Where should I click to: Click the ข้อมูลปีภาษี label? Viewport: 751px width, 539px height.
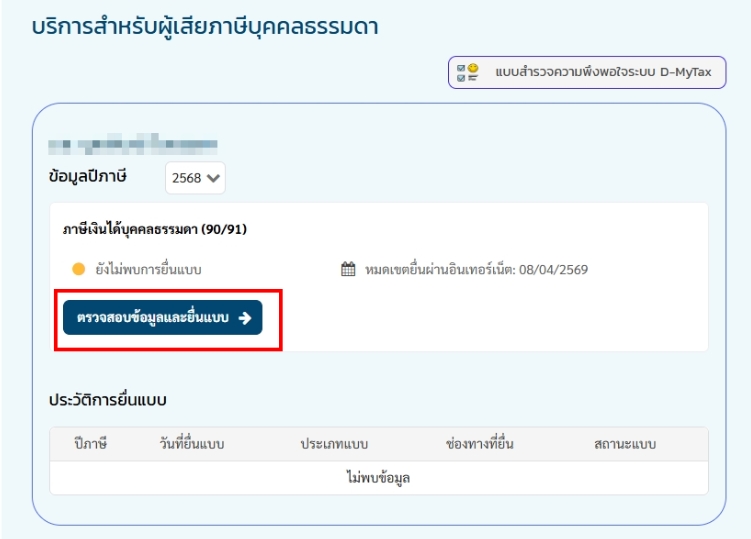(94, 177)
